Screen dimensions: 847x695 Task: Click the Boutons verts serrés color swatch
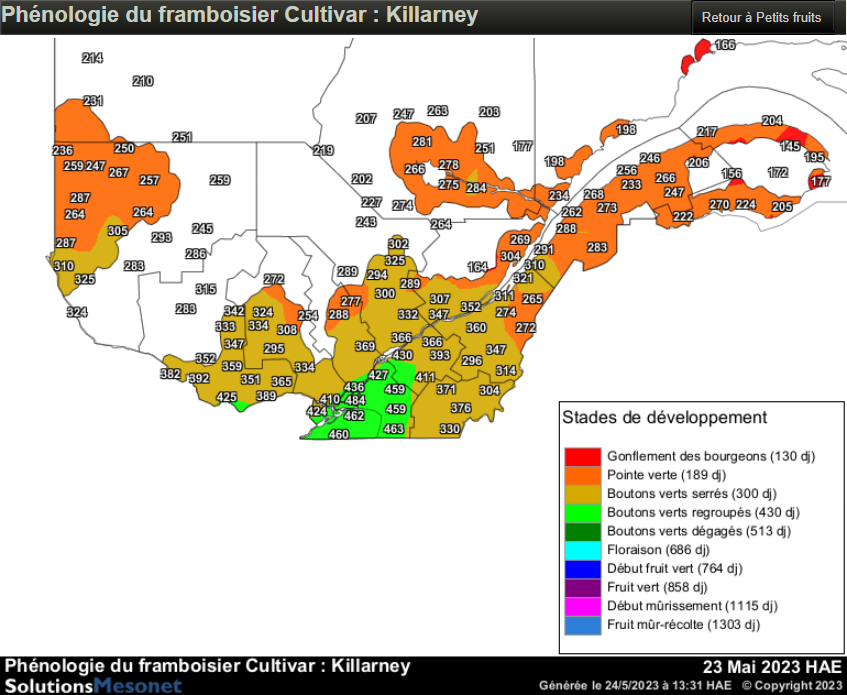click(x=582, y=494)
